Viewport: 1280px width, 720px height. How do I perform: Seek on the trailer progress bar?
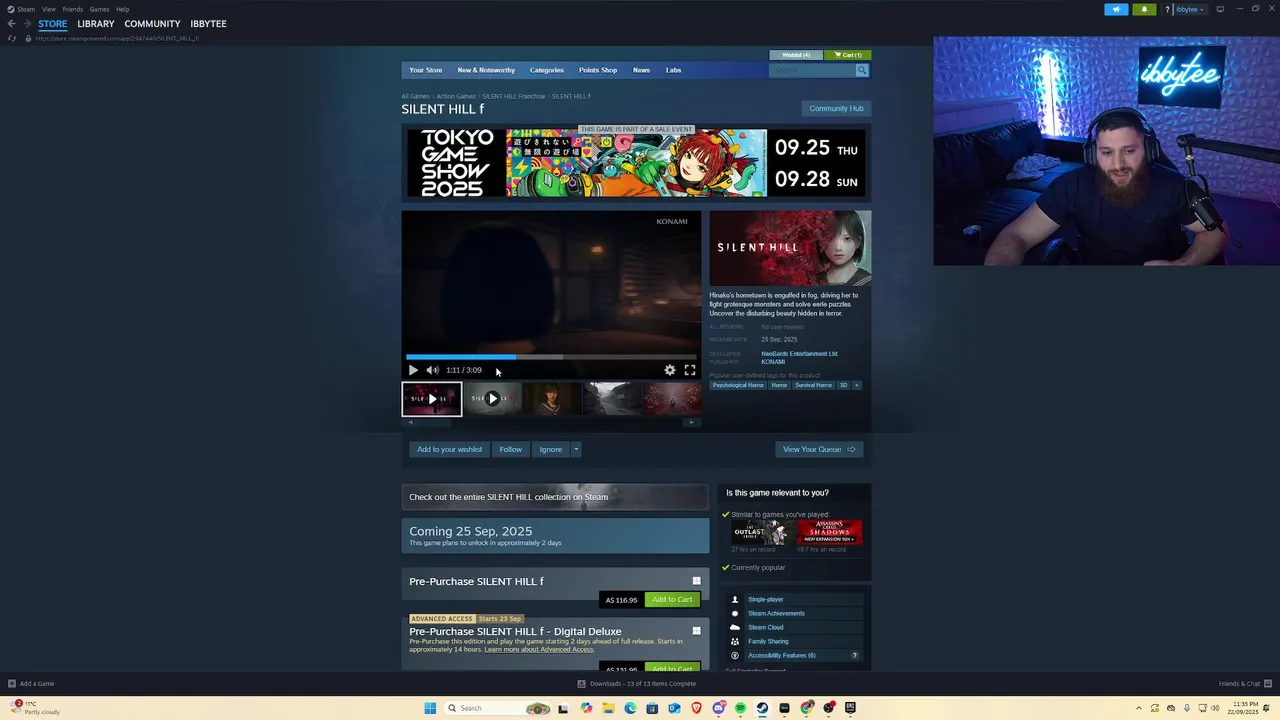(551, 356)
